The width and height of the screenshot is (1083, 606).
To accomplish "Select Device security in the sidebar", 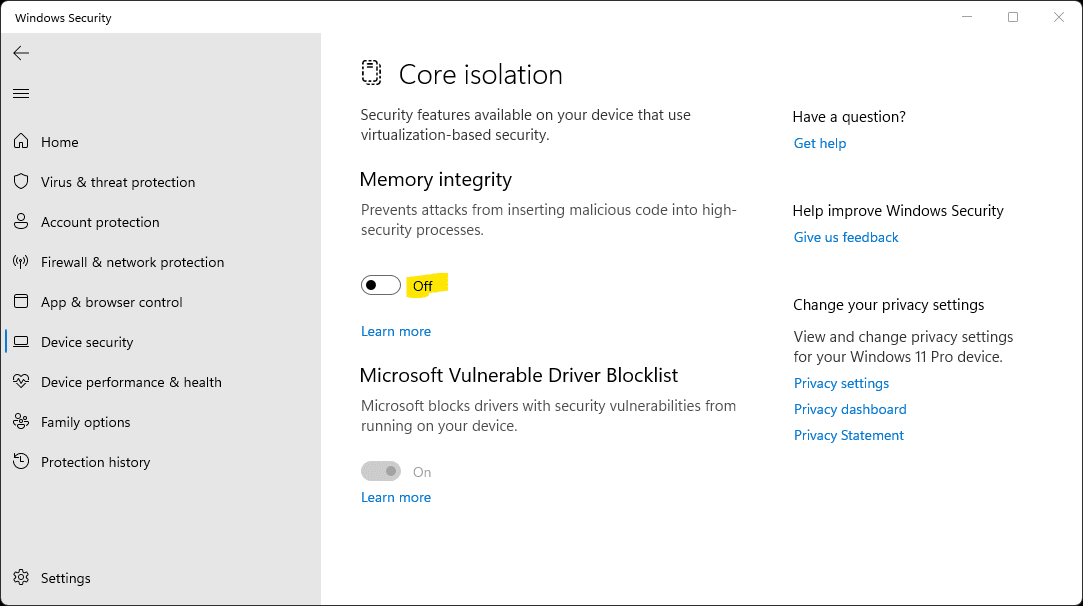I will pyautogui.click(x=87, y=342).
